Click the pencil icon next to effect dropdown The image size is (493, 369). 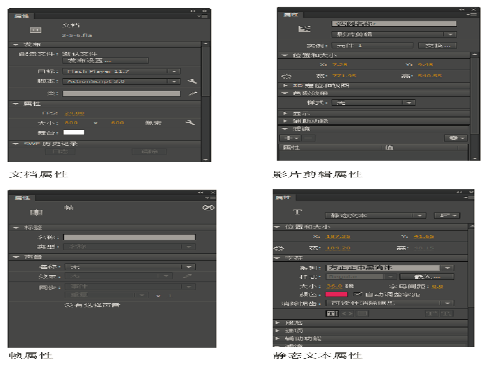(187, 276)
